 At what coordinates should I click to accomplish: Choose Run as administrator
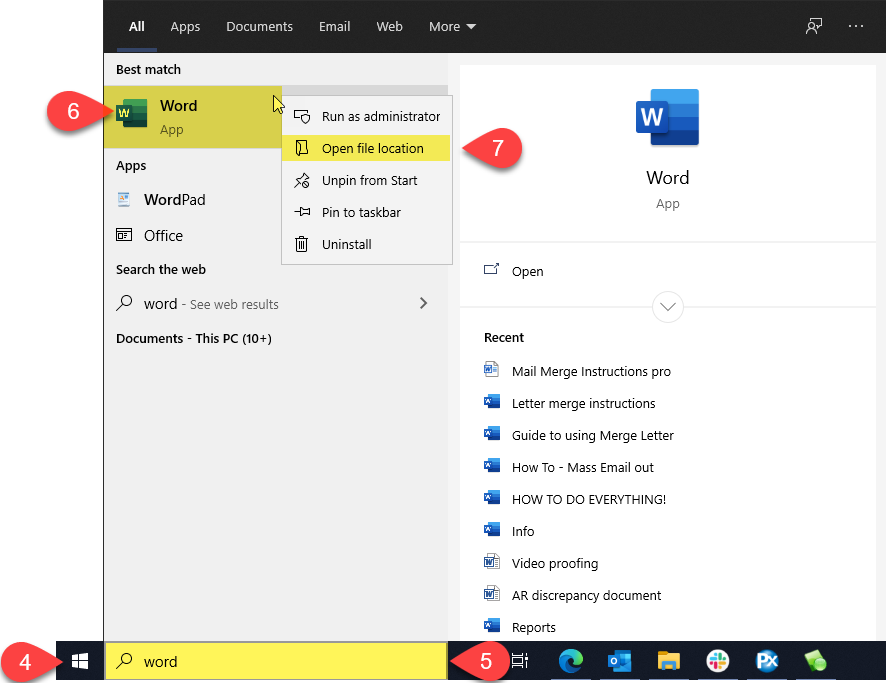click(x=367, y=116)
